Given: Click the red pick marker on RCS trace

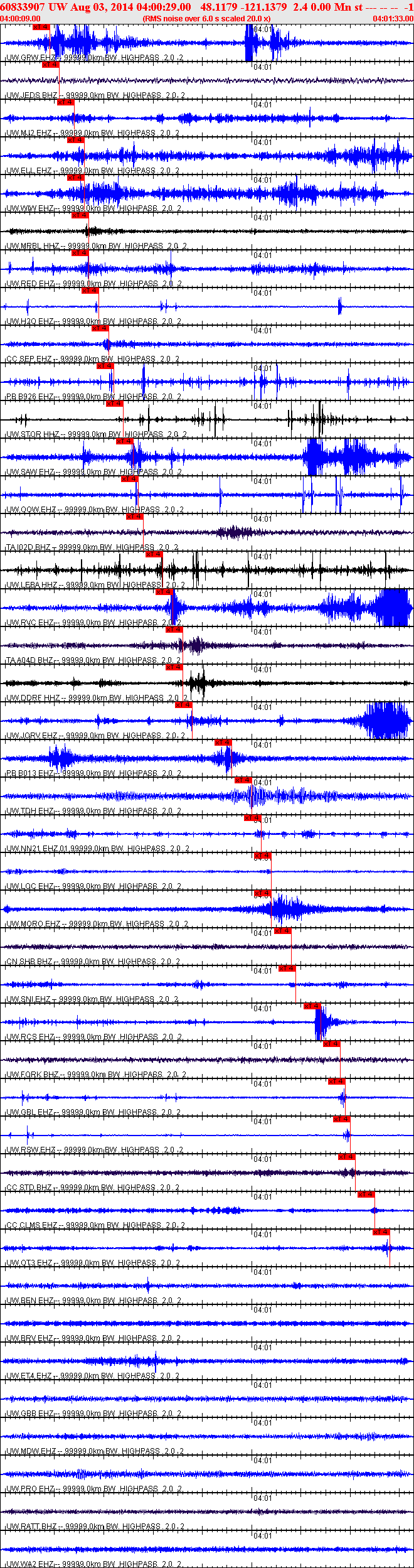Looking at the screenshot, I should (312, 1006).
